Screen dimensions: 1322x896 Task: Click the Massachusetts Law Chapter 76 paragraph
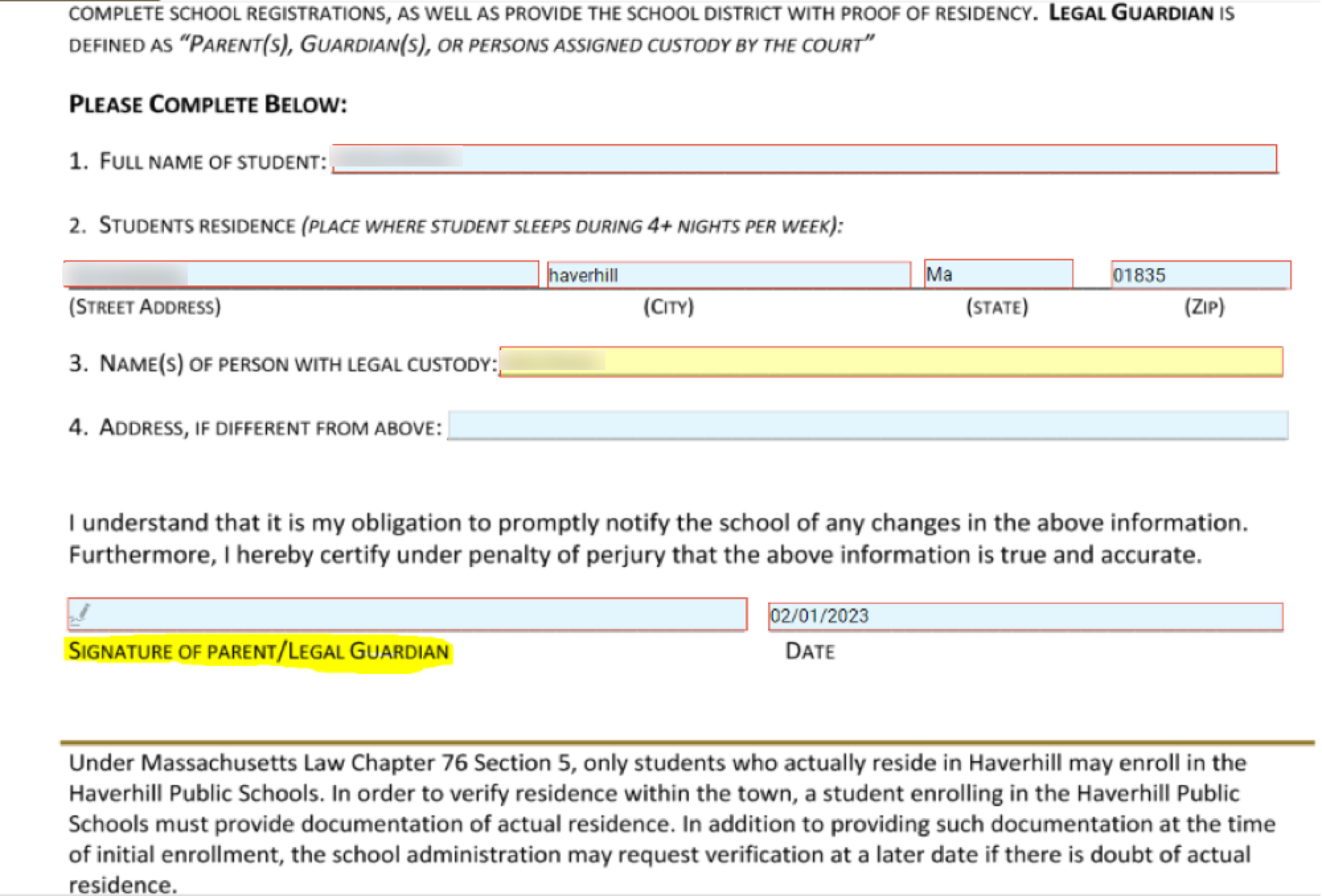(661, 823)
